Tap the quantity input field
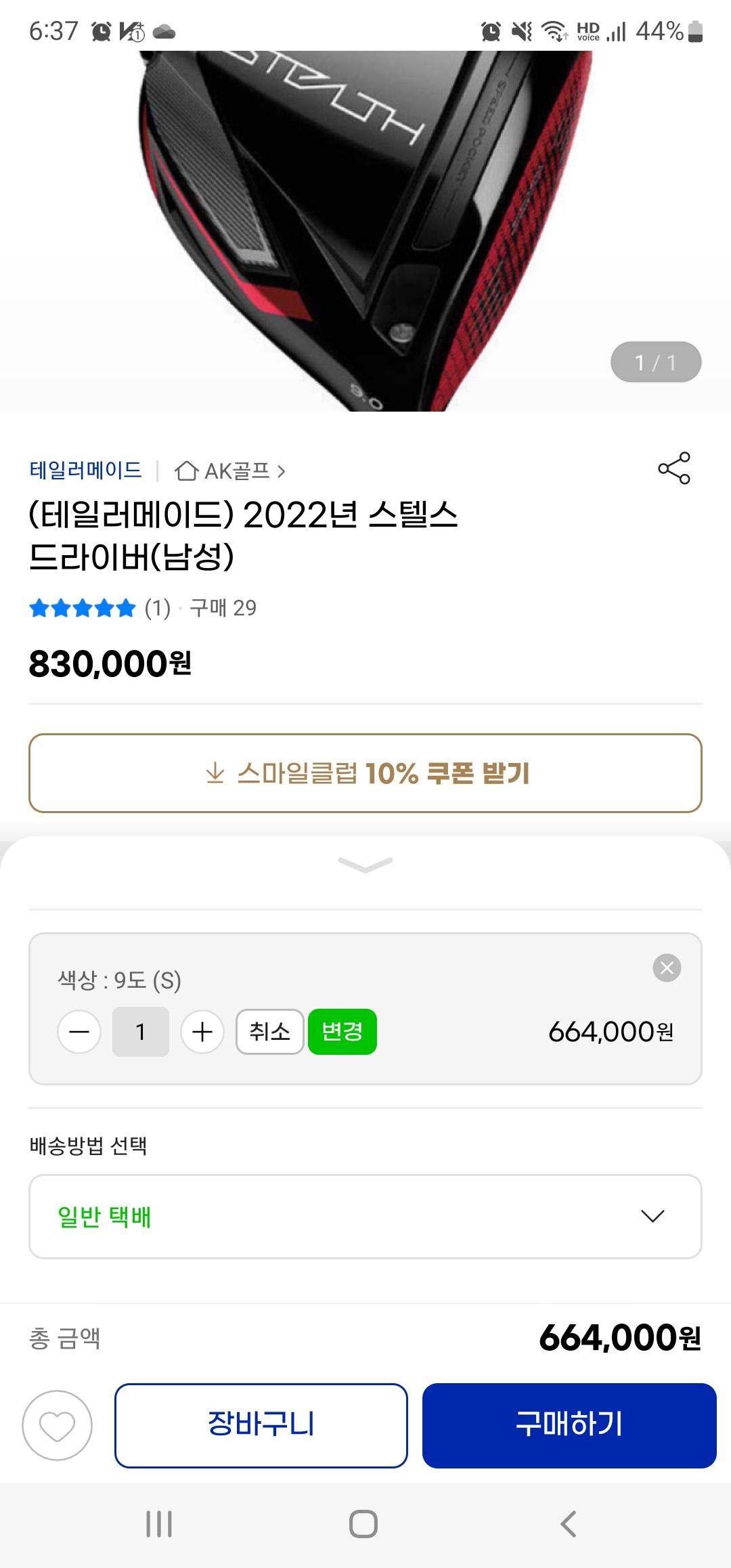The image size is (731, 1568). [141, 1032]
